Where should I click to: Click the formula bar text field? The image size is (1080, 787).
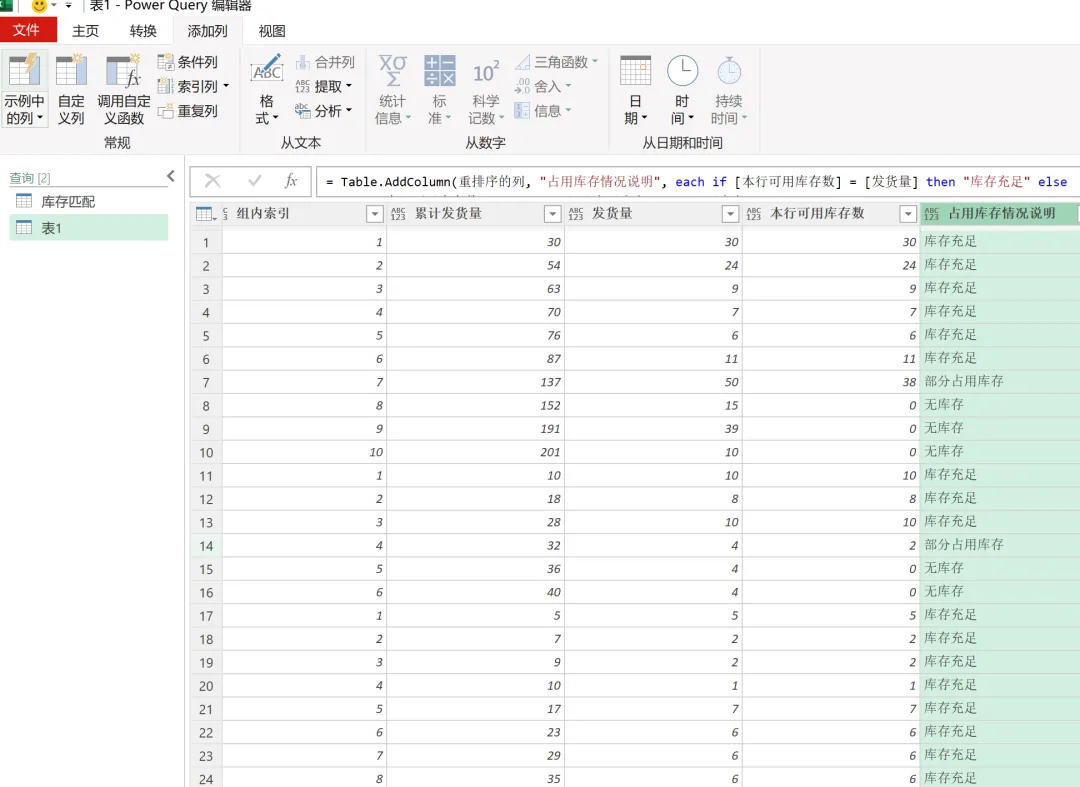point(697,182)
